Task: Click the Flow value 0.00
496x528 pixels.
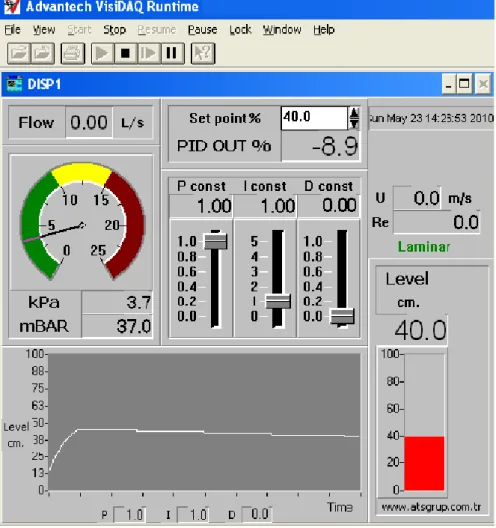Action: 89,122
